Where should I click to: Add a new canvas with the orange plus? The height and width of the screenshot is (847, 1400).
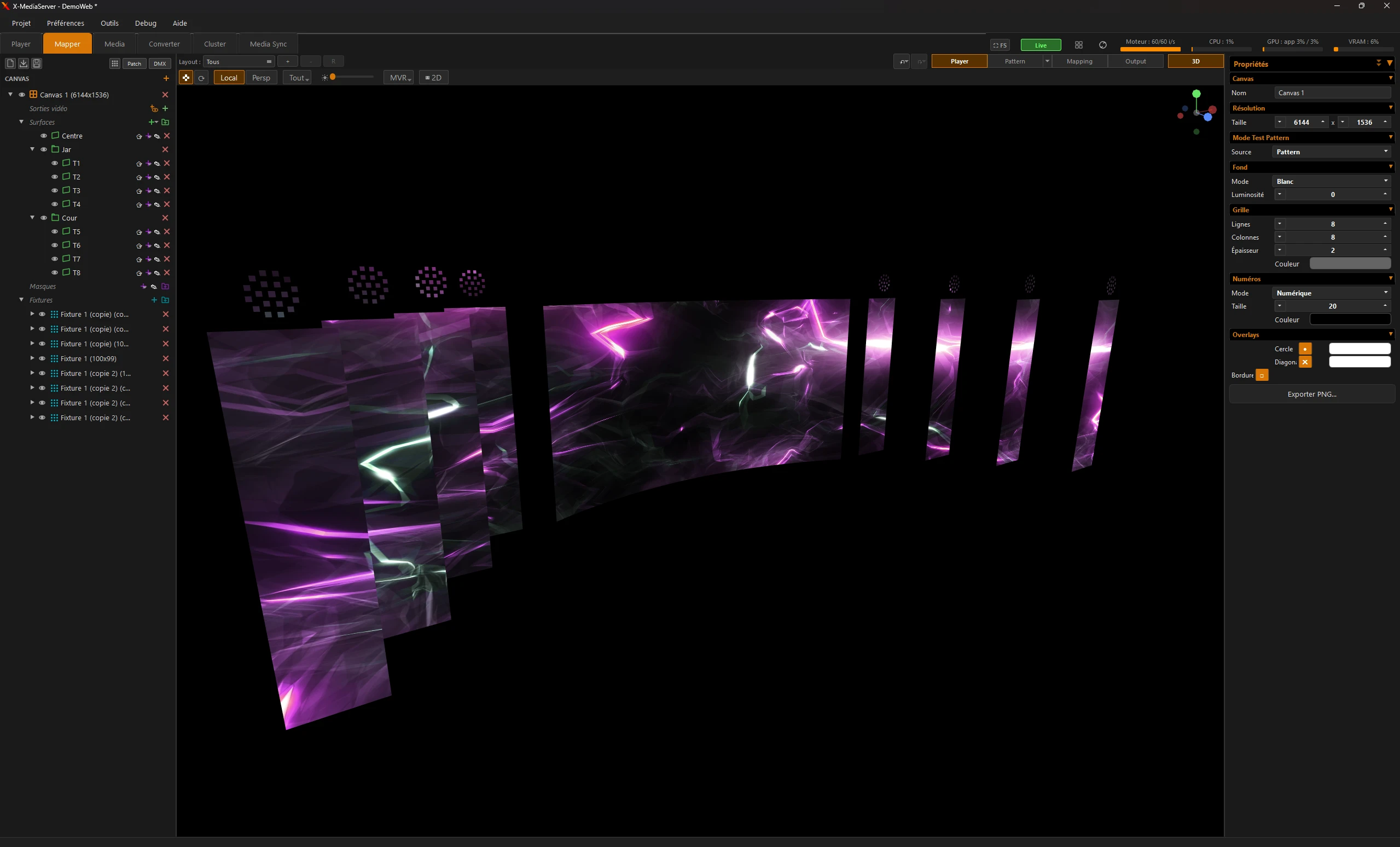(166, 78)
